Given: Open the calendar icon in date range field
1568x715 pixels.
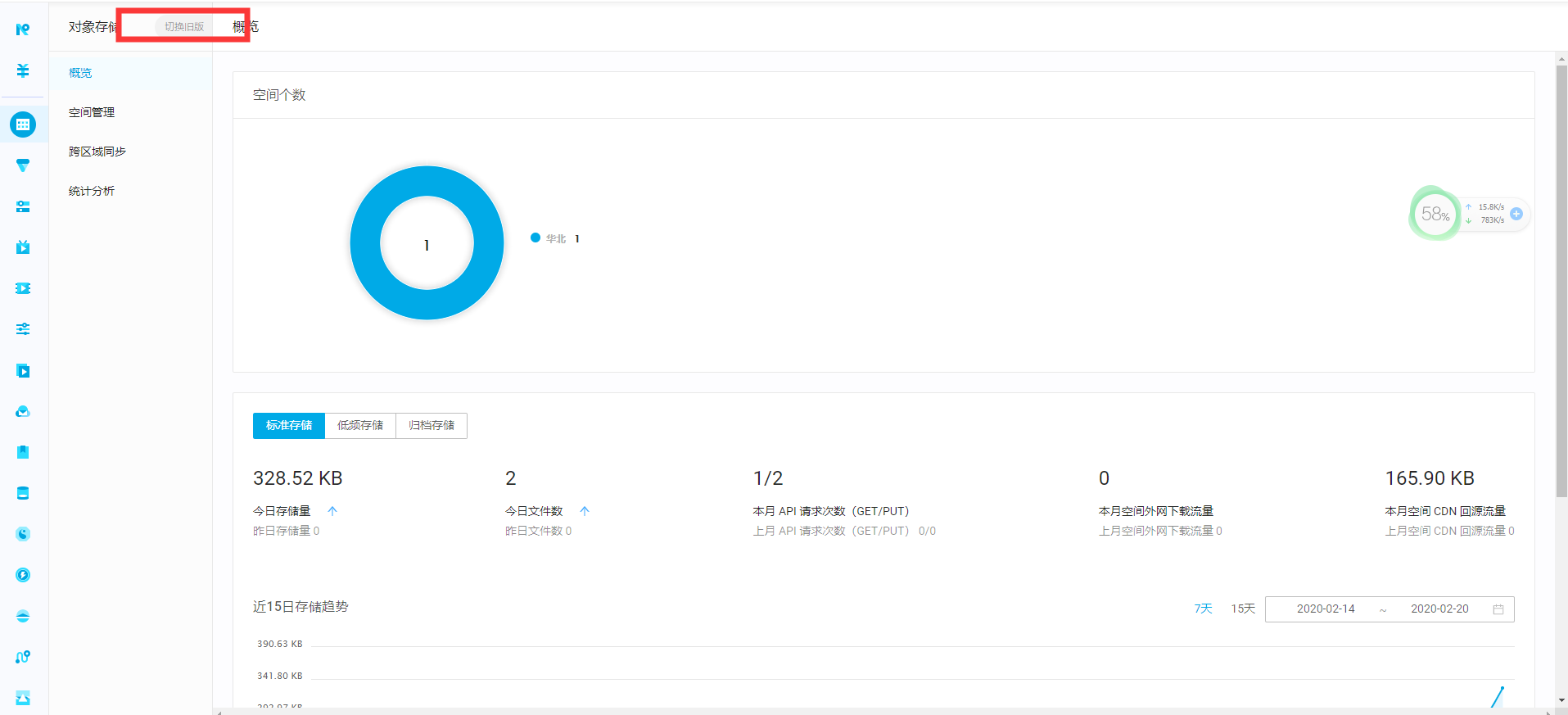Looking at the screenshot, I should click(1498, 609).
